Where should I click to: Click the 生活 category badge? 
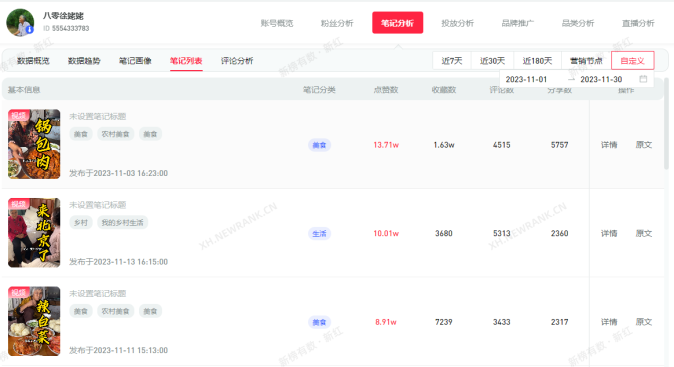pyautogui.click(x=319, y=234)
